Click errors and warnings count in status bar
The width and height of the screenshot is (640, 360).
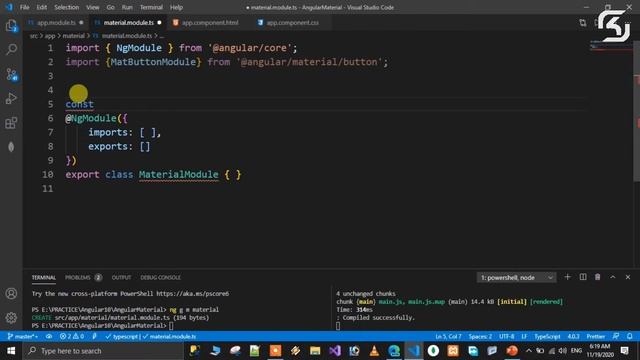[72, 337]
